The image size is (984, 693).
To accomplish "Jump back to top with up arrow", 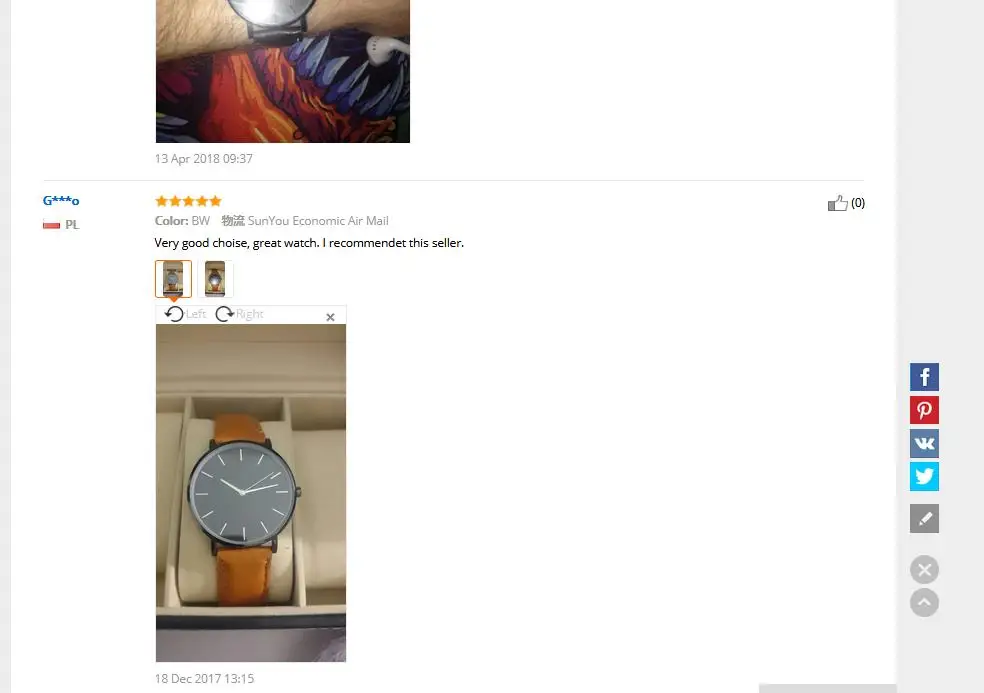I will pyautogui.click(x=924, y=603).
